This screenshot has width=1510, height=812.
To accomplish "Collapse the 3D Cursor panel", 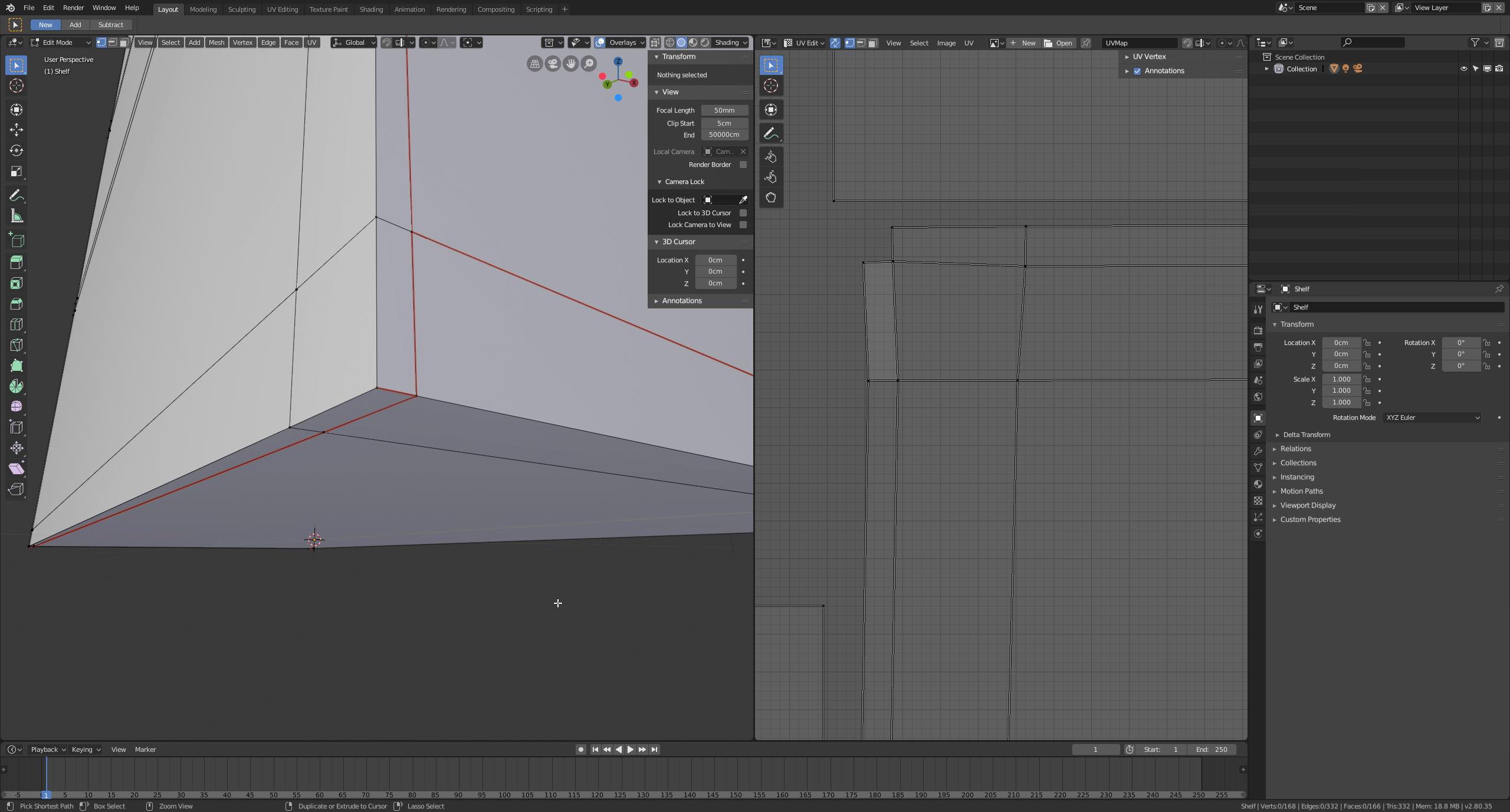I will pyautogui.click(x=678, y=242).
